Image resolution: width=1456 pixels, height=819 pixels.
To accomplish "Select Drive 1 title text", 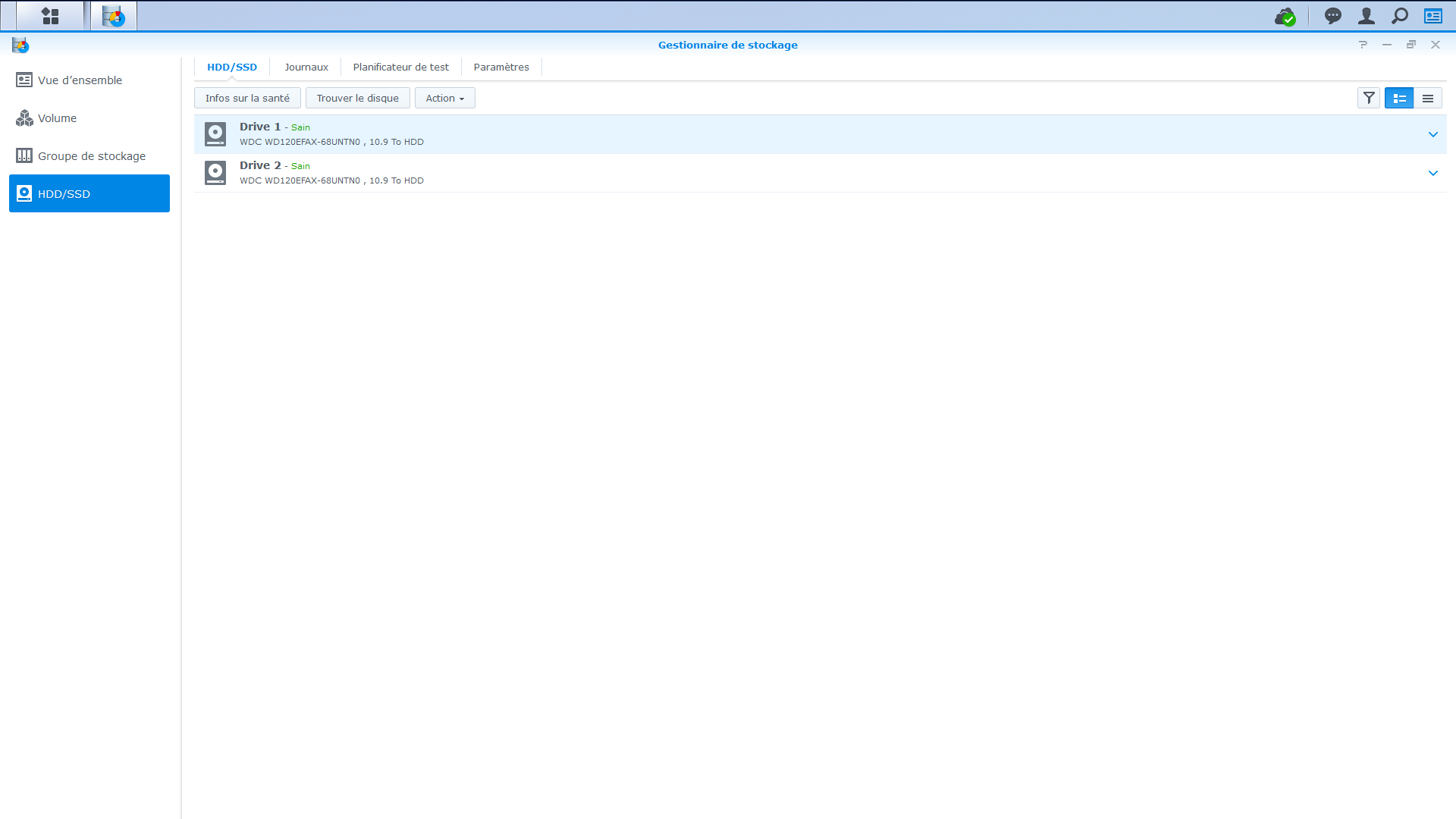I will 260,127.
